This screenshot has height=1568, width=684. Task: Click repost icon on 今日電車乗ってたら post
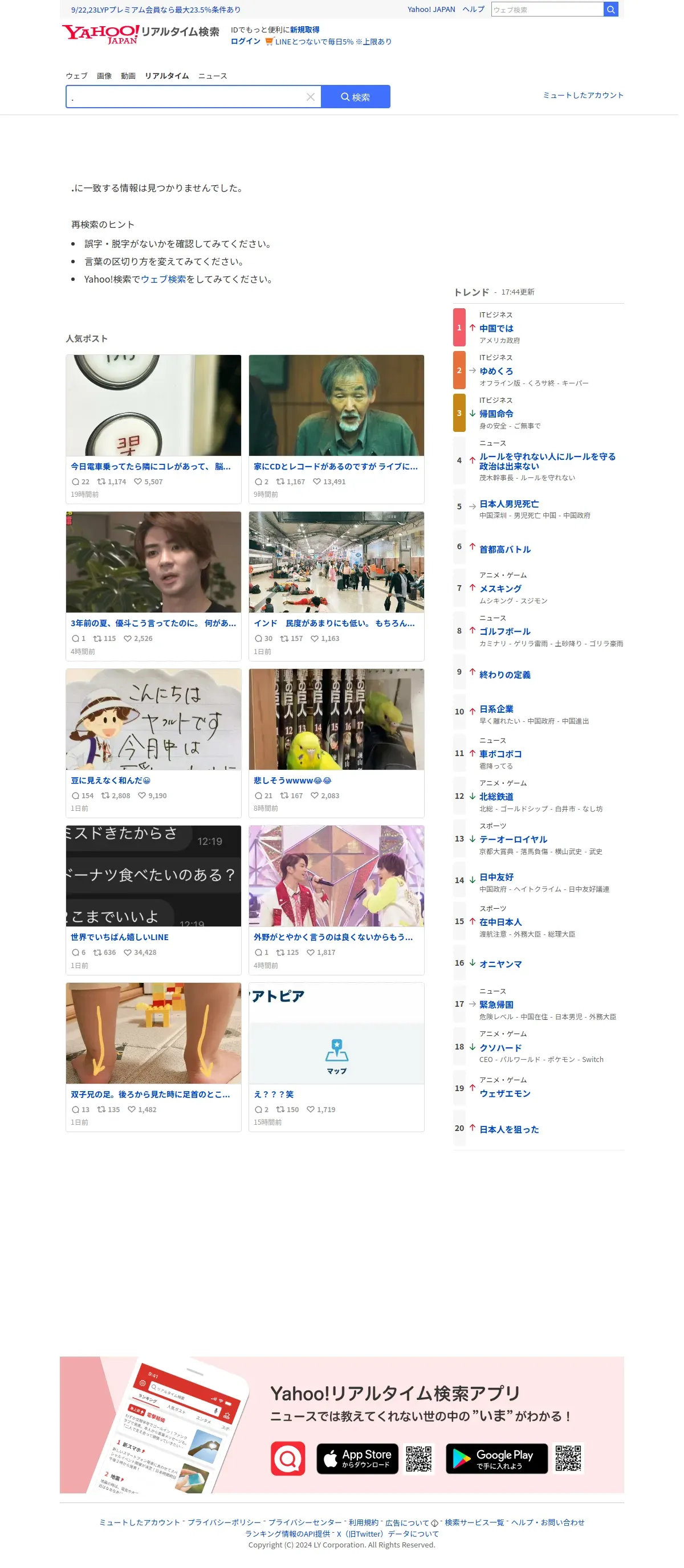coord(101,481)
